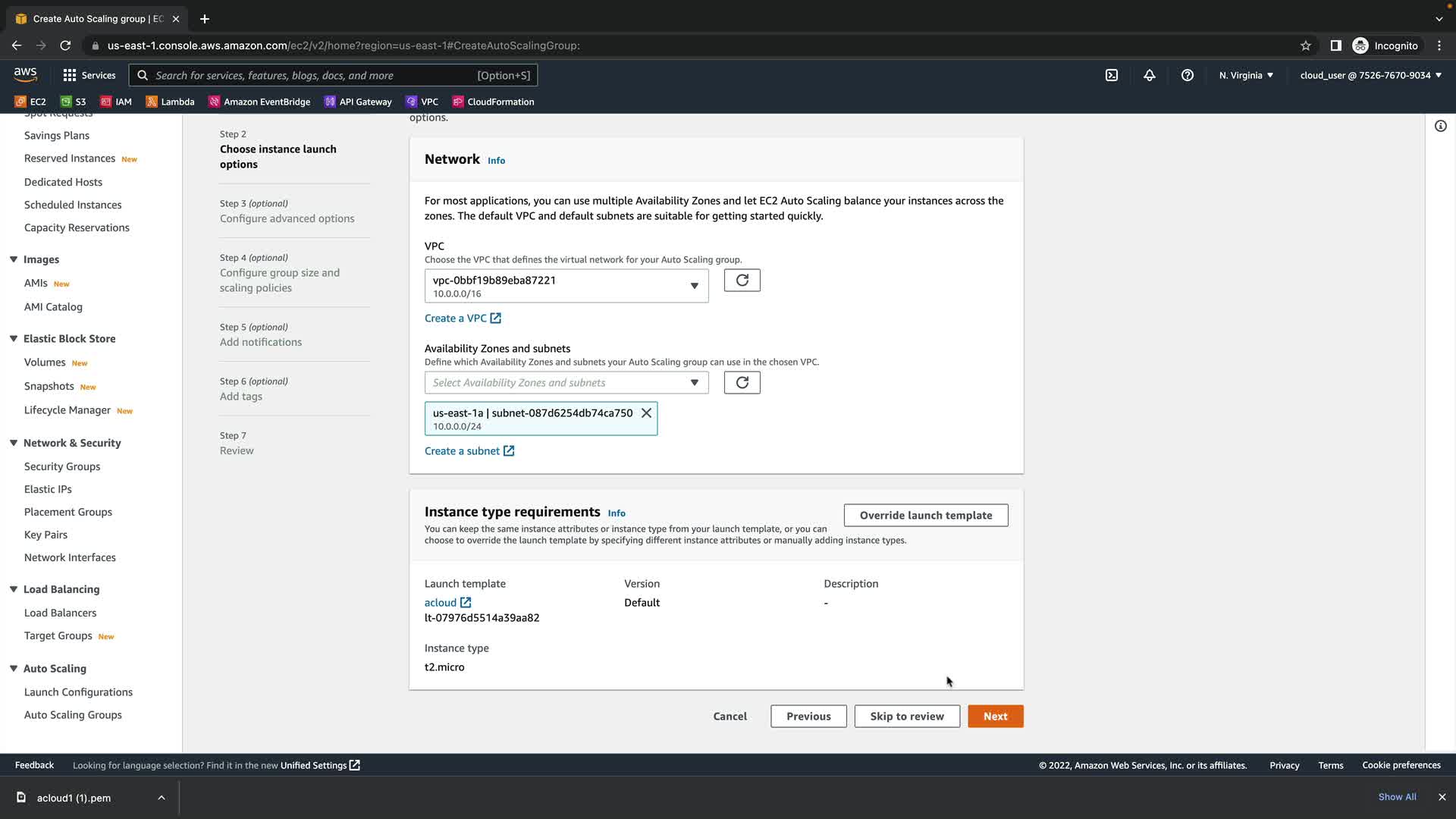This screenshot has height=819, width=1456.
Task: Open the page info panel icon
Action: 1440,126
